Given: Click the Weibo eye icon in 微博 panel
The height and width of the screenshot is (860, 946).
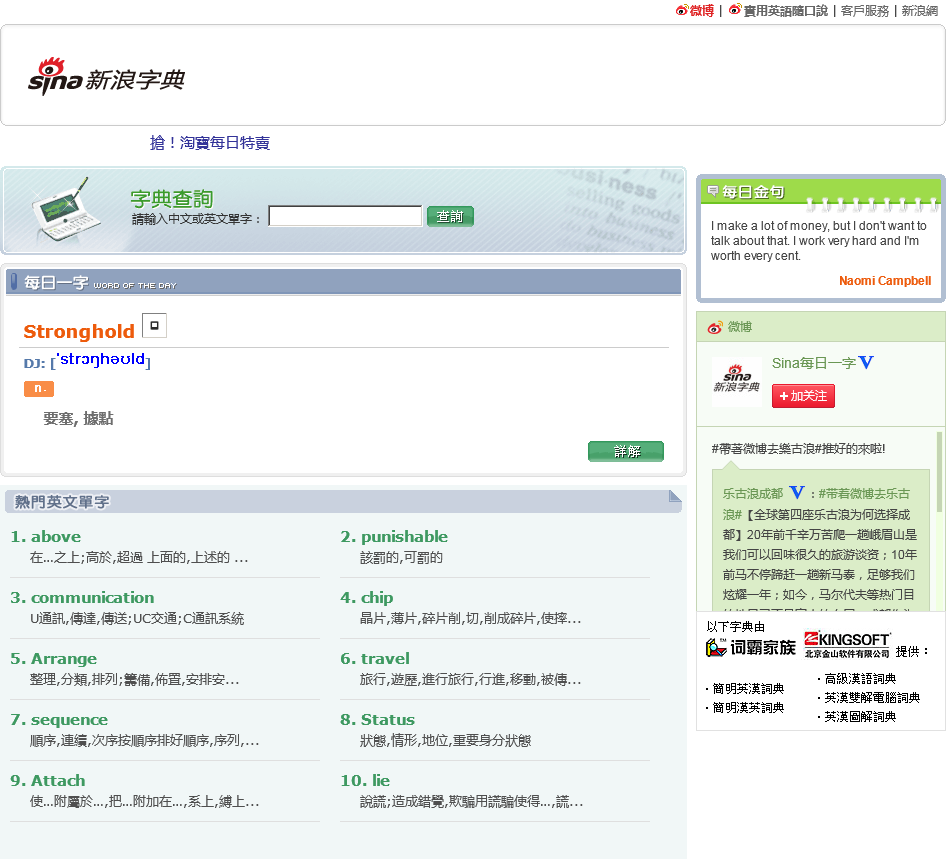Looking at the screenshot, I should tap(715, 328).
